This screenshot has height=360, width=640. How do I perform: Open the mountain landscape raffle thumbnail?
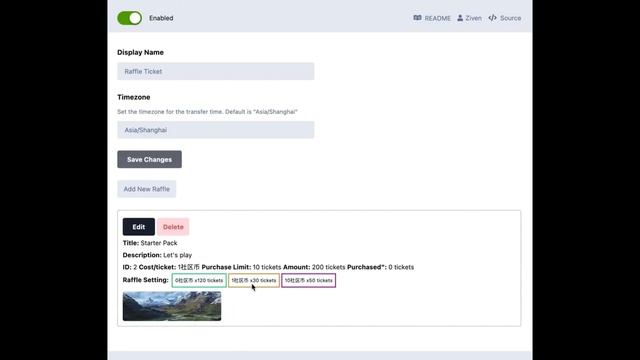(x=172, y=306)
